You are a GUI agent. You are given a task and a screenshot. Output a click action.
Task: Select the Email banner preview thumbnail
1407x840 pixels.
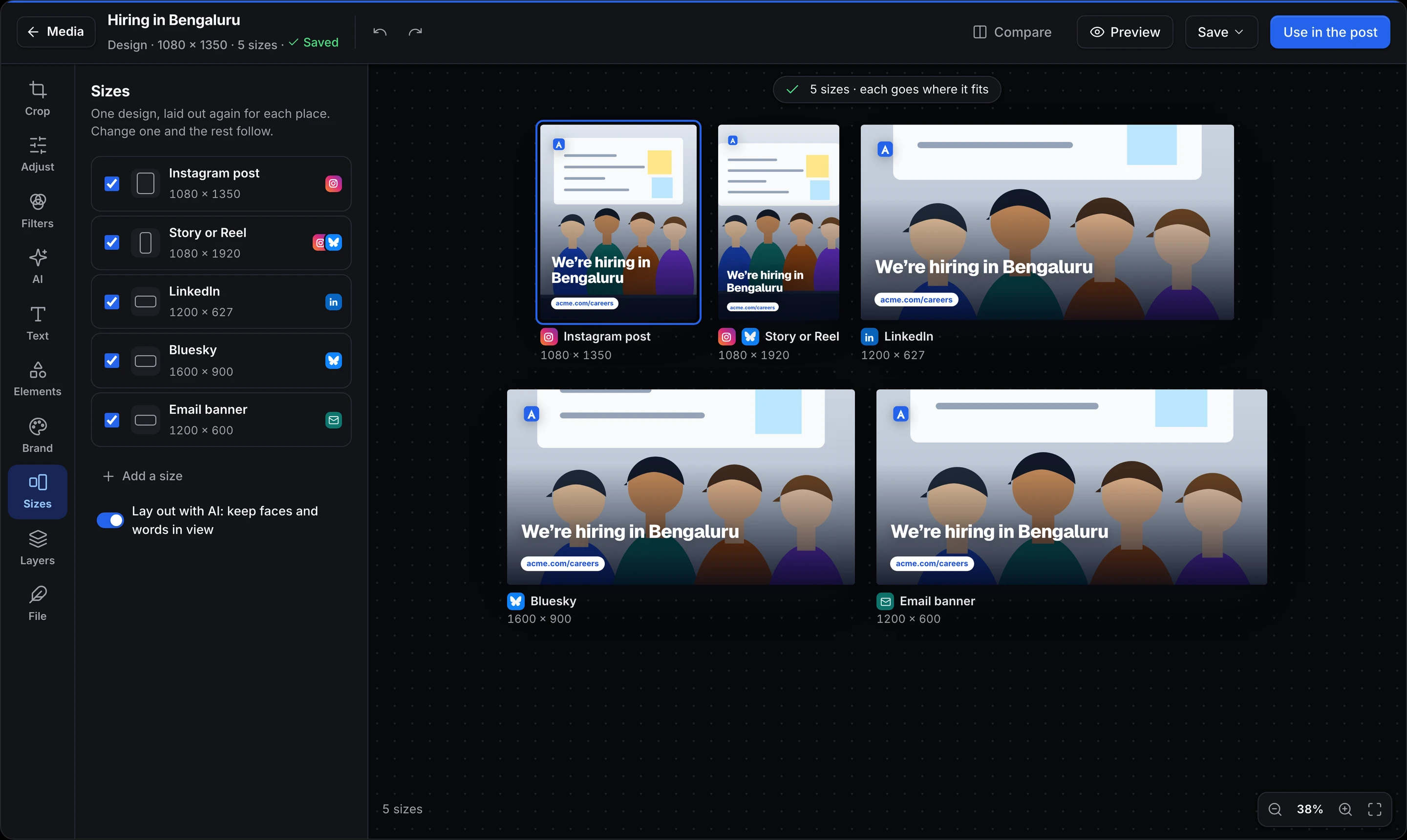[x=1071, y=487]
